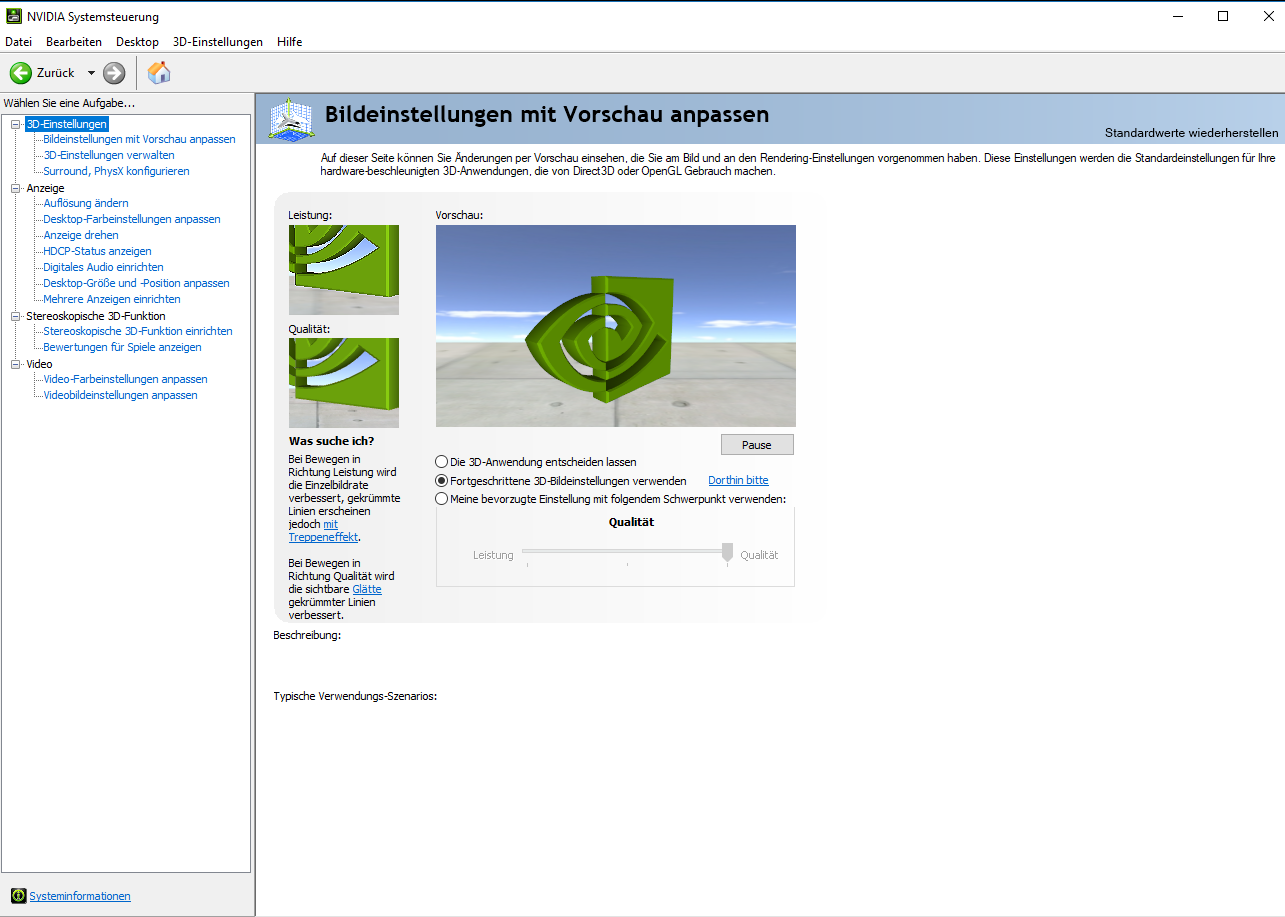Viewport: 1285px width, 917px height.
Task: Collapse the Stereoskopische 3D-Funktion tree node
Action: [15, 316]
